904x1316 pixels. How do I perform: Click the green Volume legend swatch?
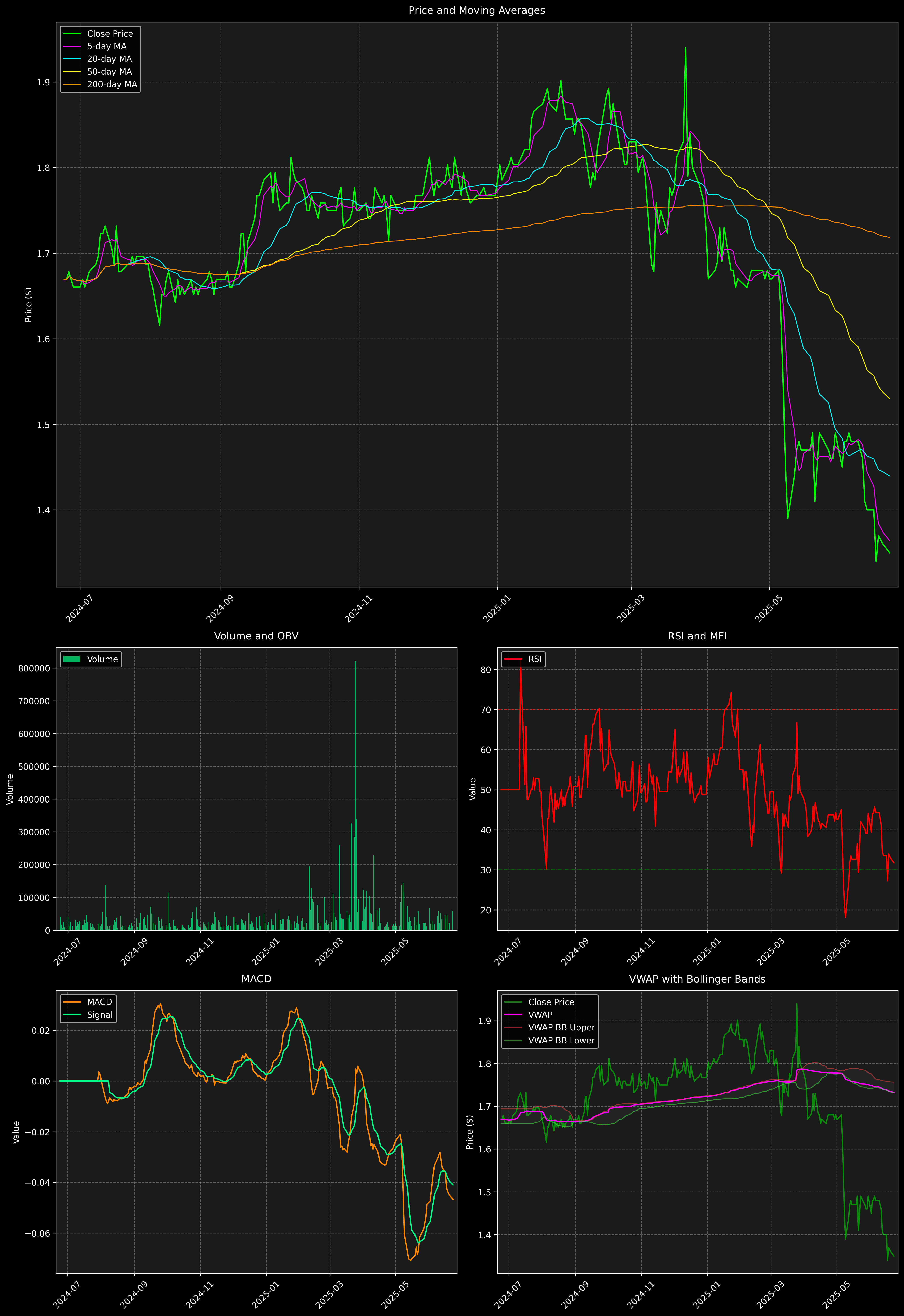point(72,660)
